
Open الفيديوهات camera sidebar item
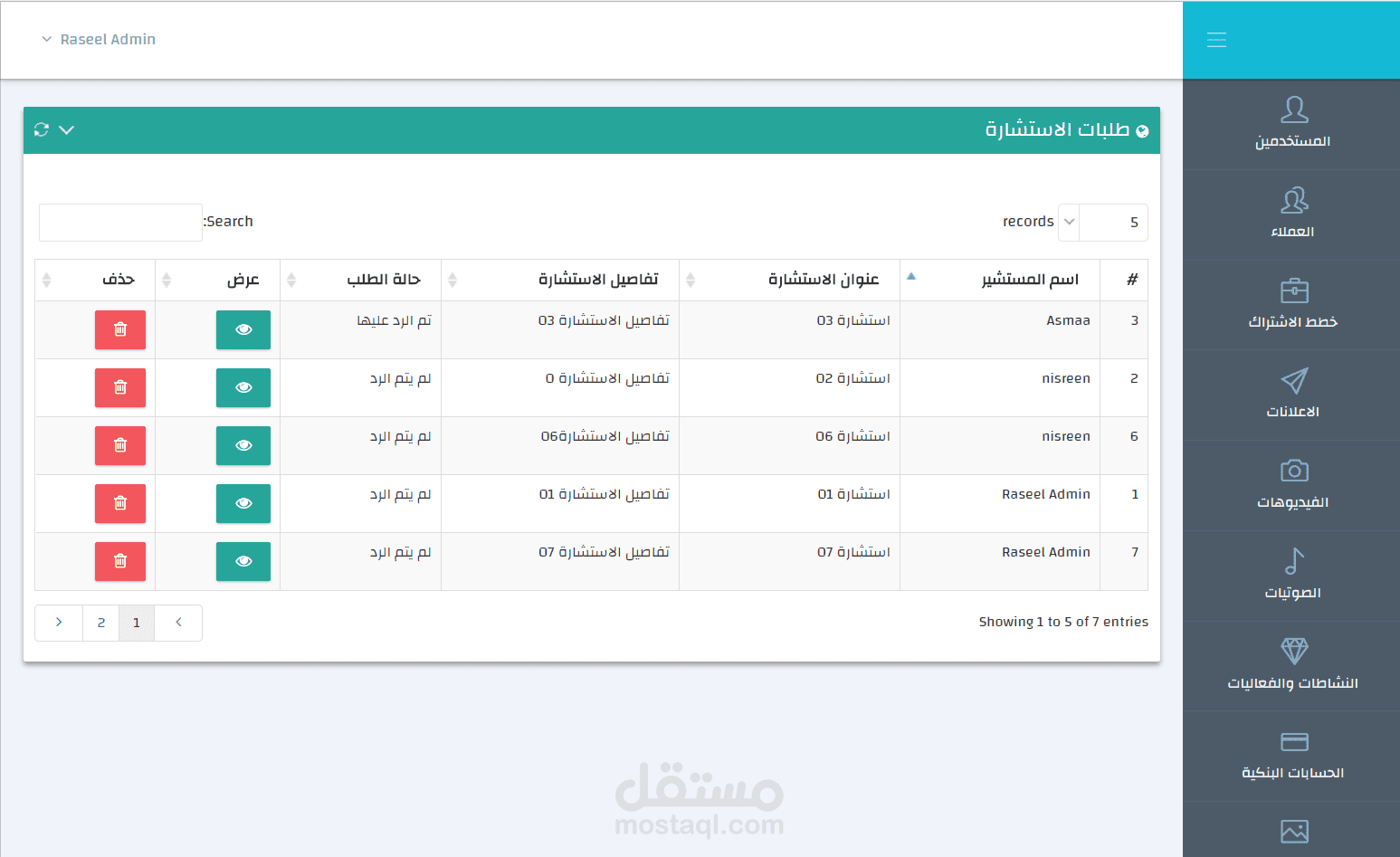pos(1292,485)
